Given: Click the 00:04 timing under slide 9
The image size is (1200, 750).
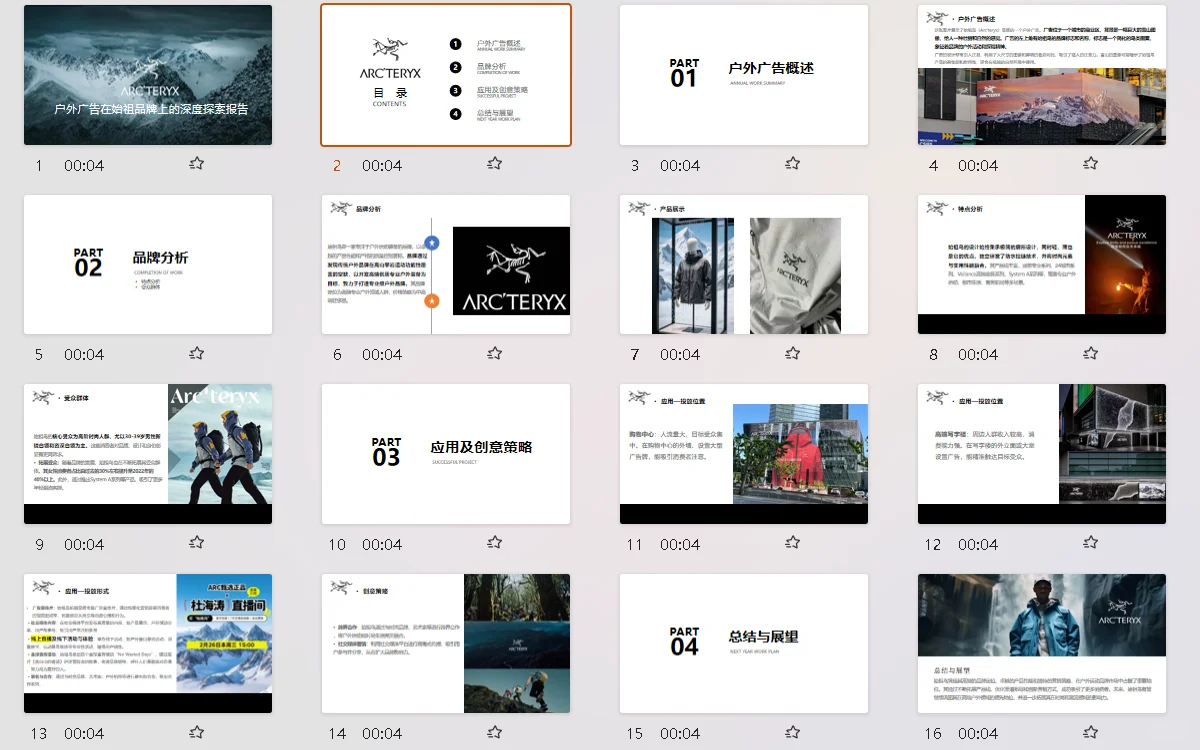Looking at the screenshot, I should pyautogui.click(x=84, y=545).
